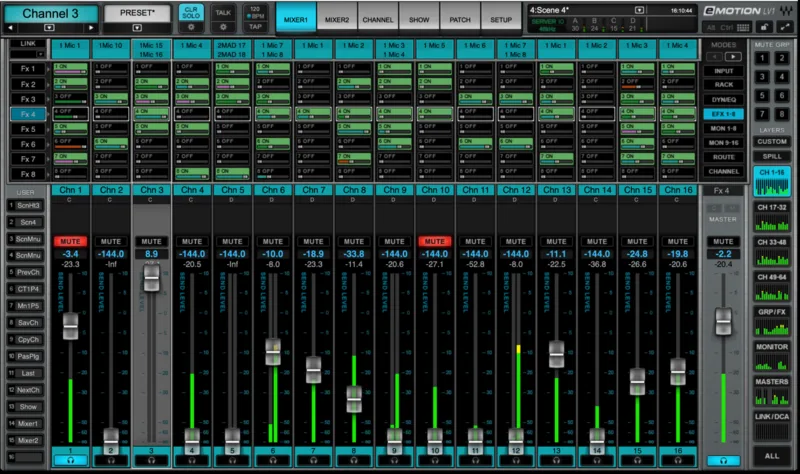Toggle mute group 8
The width and height of the screenshot is (800, 474).
(782, 114)
